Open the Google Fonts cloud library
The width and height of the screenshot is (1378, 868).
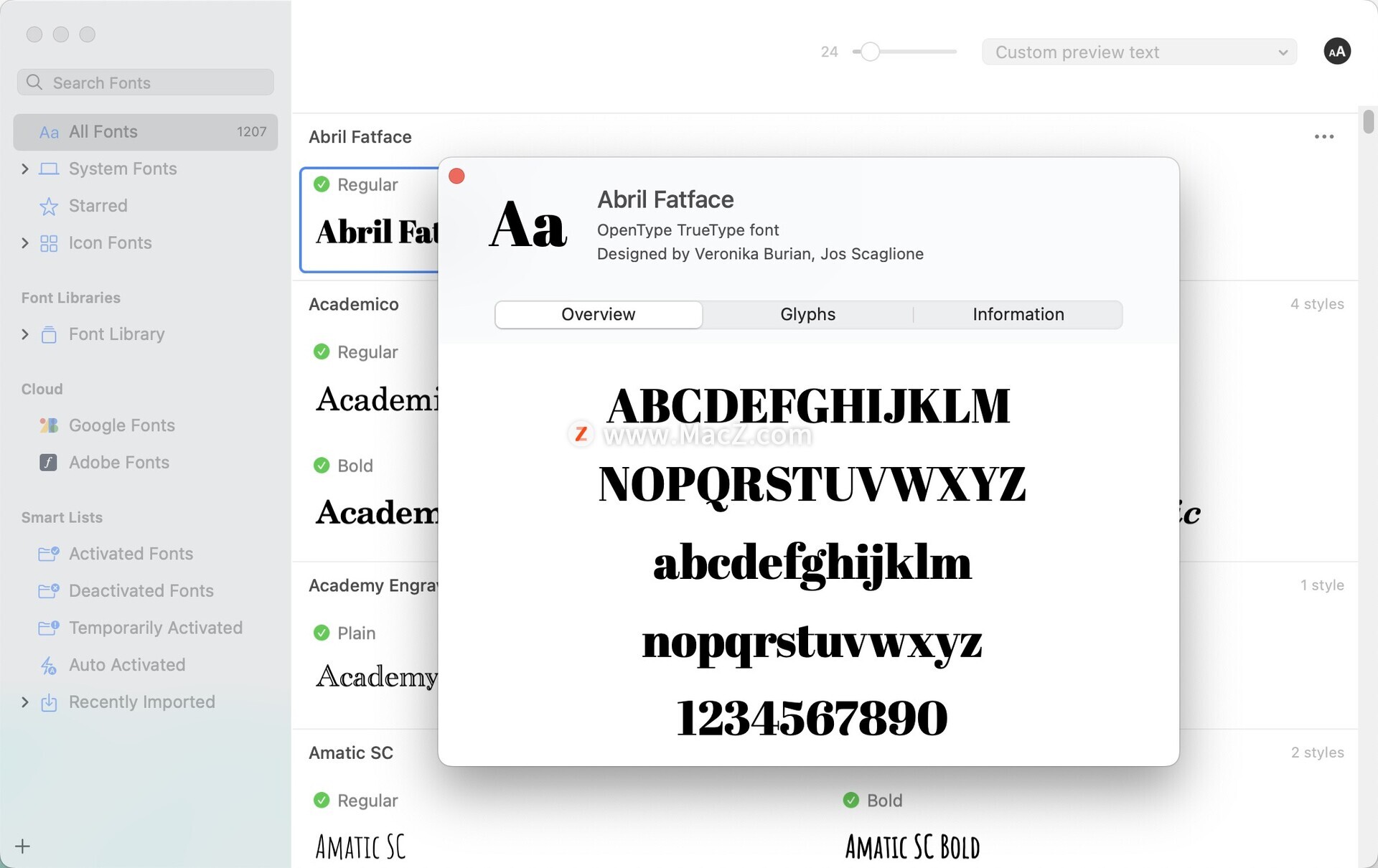(121, 425)
